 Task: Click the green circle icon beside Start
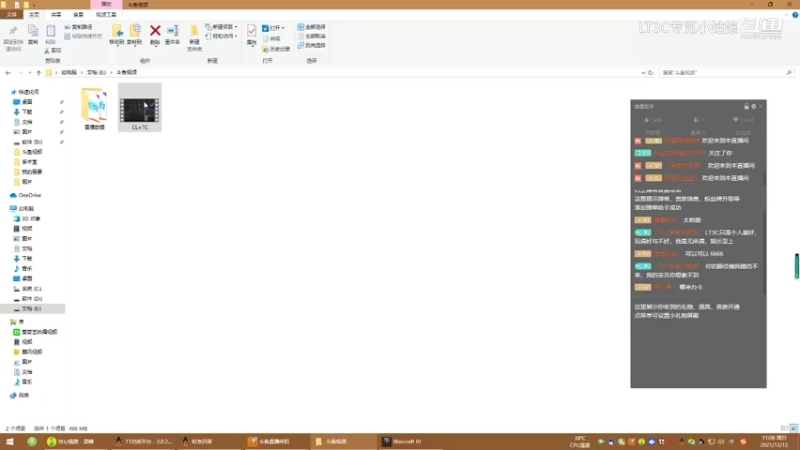(x=32, y=441)
